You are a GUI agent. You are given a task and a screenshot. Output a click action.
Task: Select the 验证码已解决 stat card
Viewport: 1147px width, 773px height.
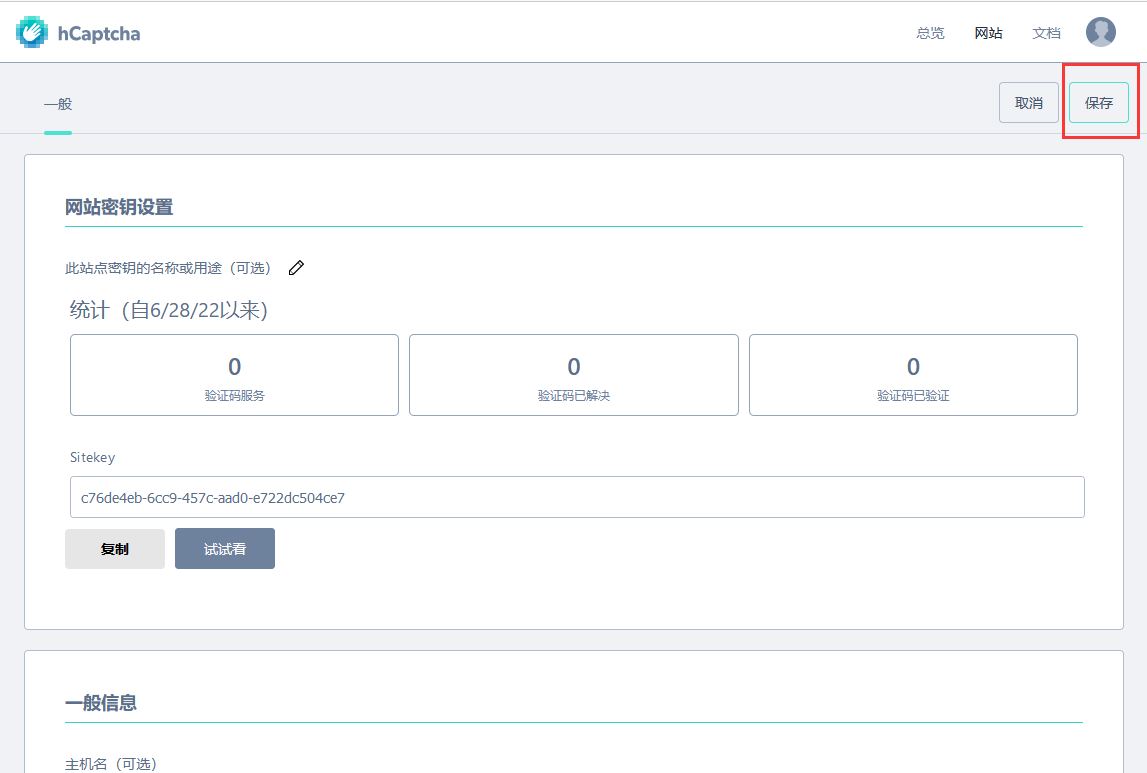click(573, 375)
